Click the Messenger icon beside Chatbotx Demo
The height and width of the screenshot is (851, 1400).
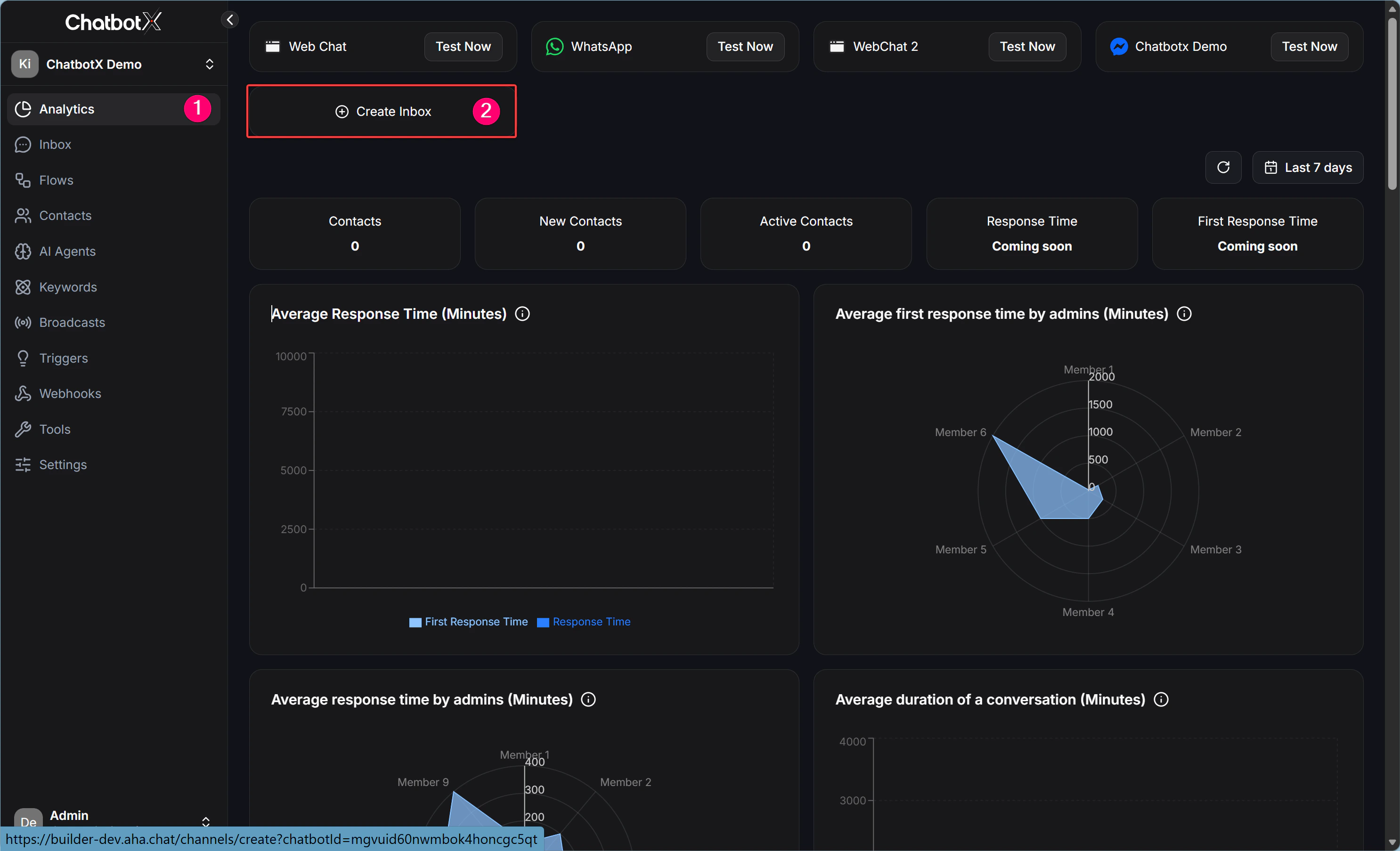(1119, 47)
